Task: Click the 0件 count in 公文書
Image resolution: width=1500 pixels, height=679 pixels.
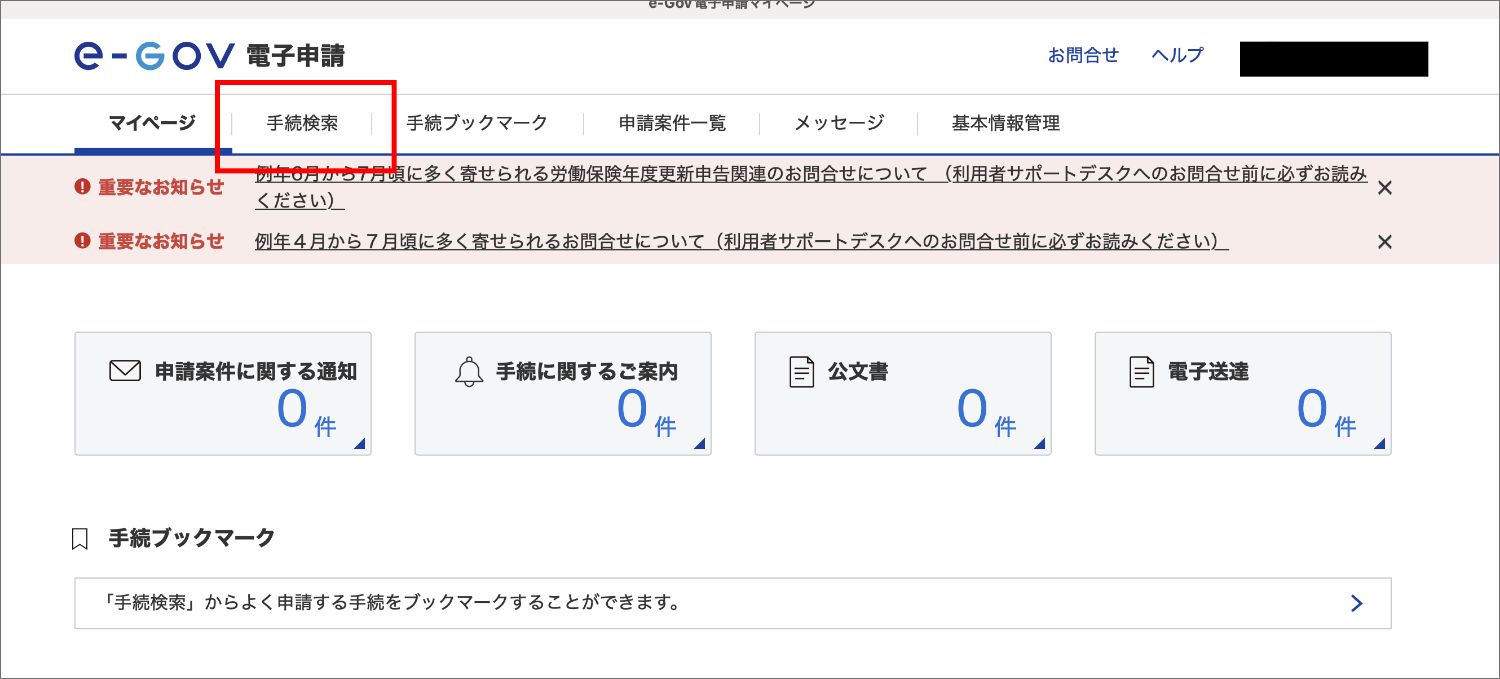Action: pyautogui.click(x=986, y=412)
